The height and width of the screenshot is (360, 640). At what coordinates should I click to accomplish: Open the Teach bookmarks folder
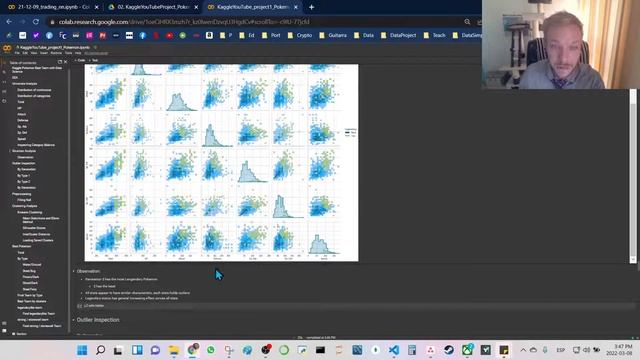pos(435,36)
